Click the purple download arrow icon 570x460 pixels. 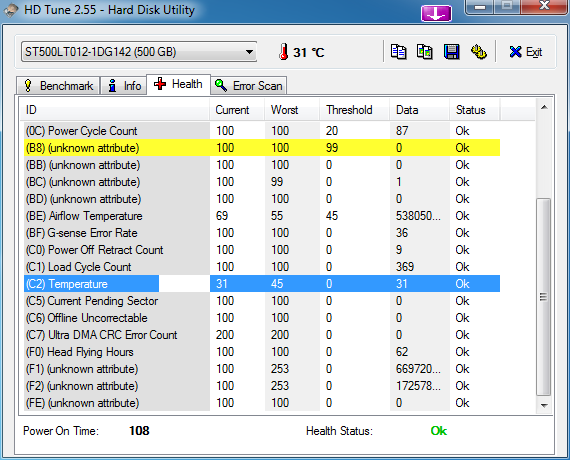click(436, 14)
